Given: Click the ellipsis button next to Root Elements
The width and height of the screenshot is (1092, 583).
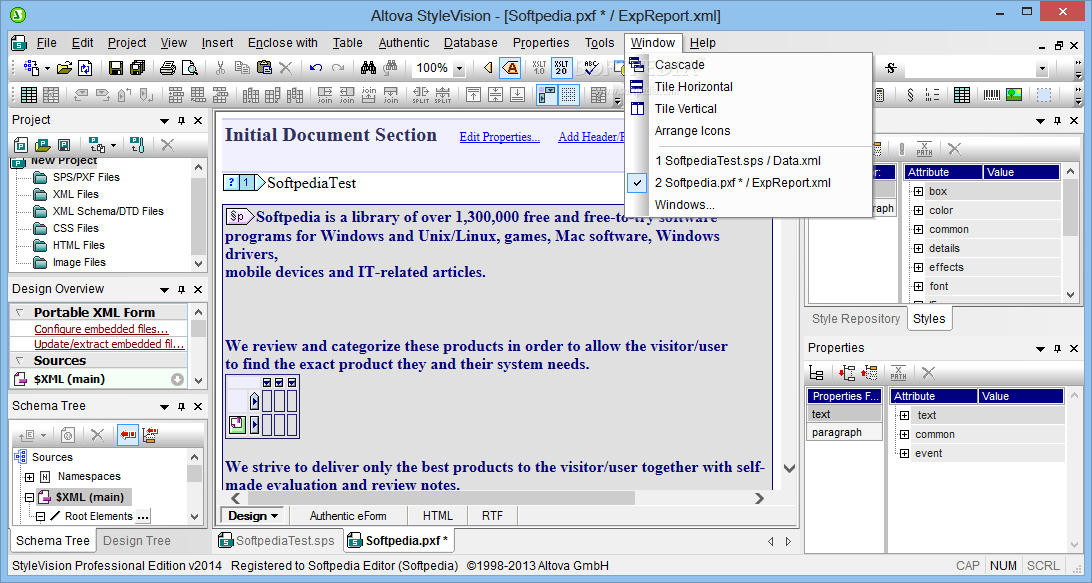Looking at the screenshot, I should [143, 517].
